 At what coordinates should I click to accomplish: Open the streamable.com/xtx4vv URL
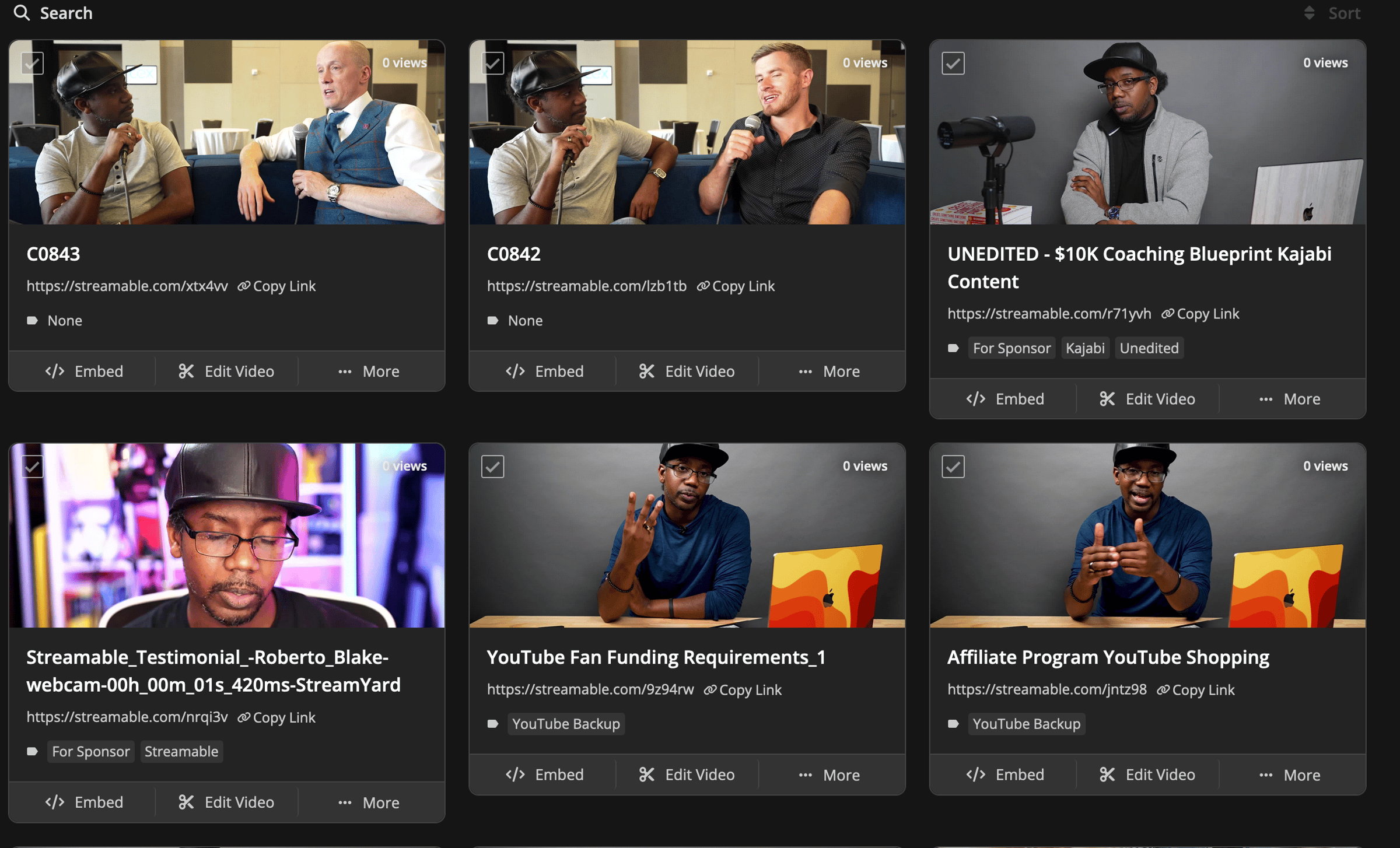(127, 286)
